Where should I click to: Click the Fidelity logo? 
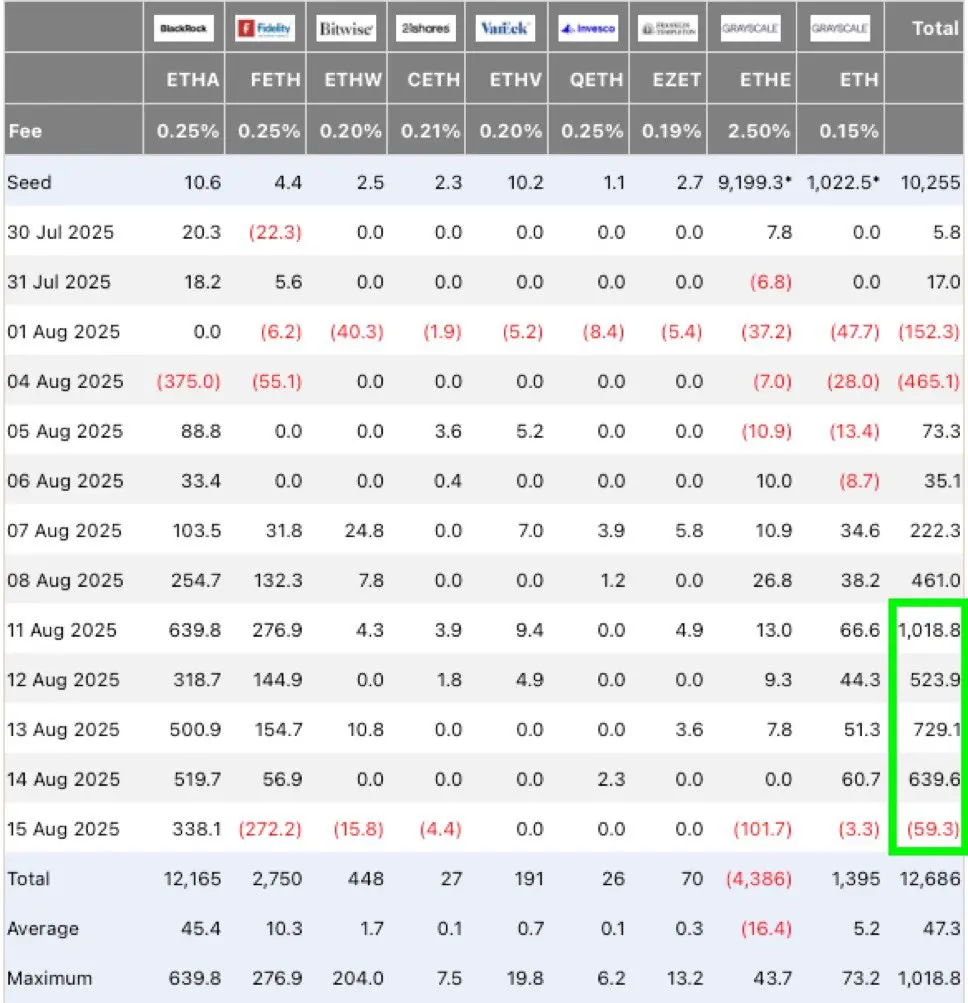click(265, 28)
